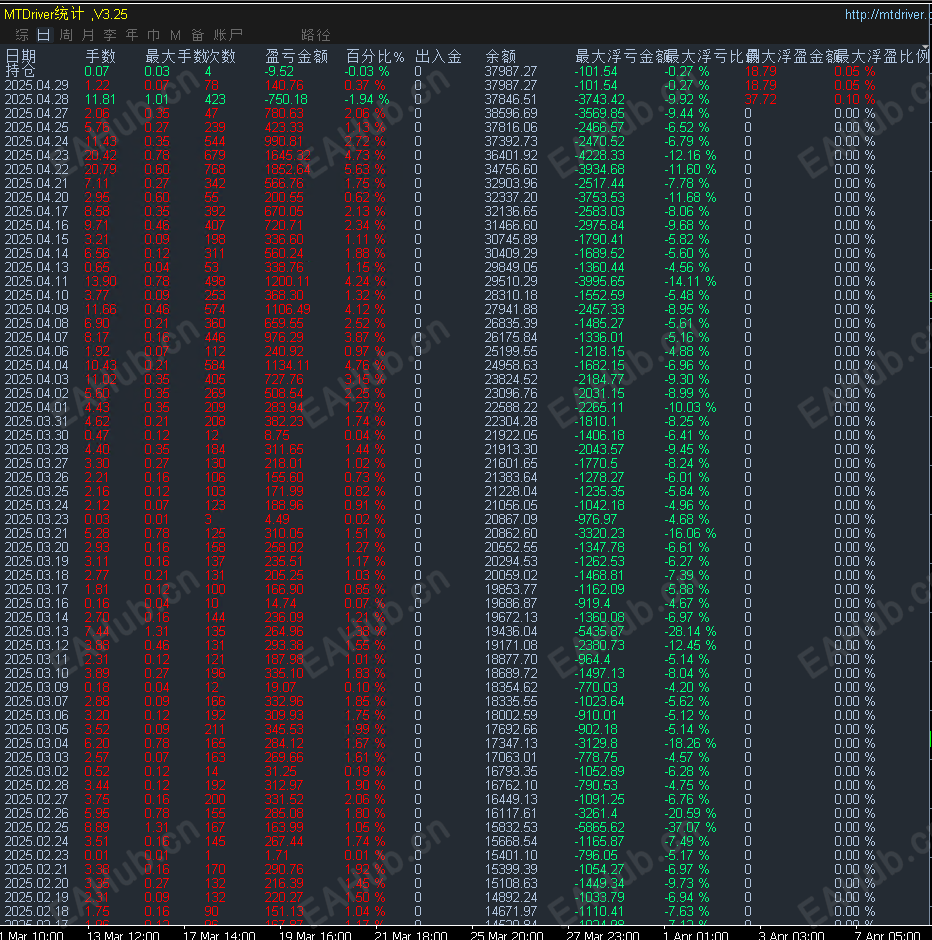The width and height of the screenshot is (932, 940).
Task: Click the 次数 column header
Action: [x=221, y=56]
